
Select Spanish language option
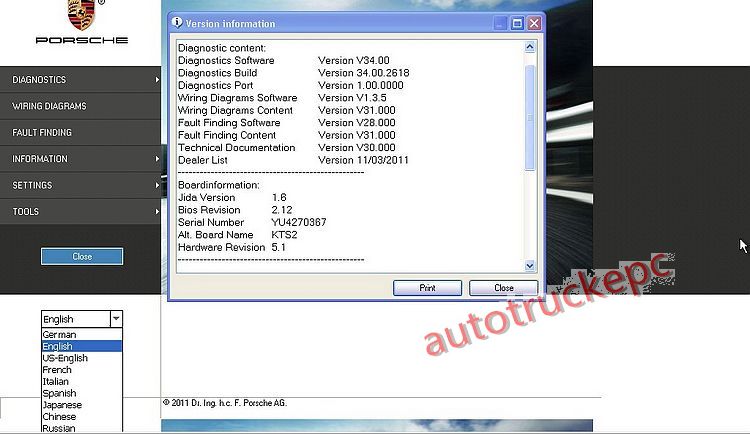(82, 393)
